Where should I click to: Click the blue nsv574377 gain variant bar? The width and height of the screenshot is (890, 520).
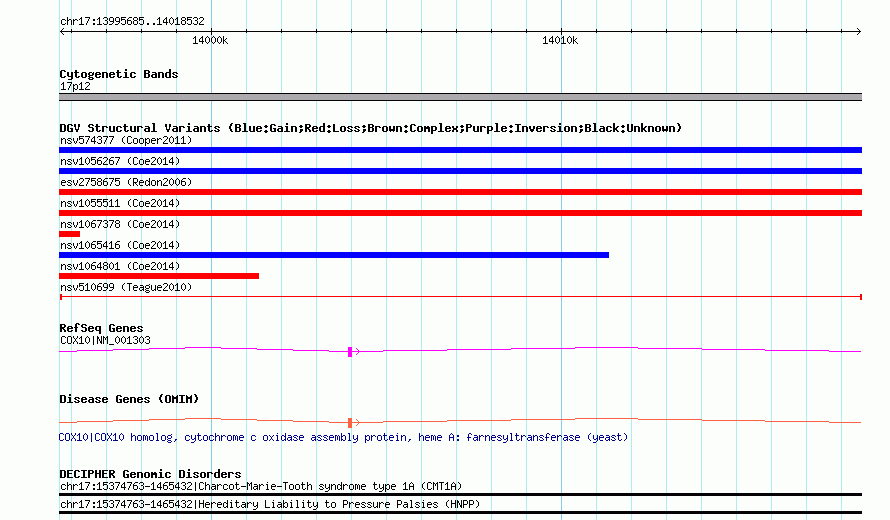(x=460, y=150)
